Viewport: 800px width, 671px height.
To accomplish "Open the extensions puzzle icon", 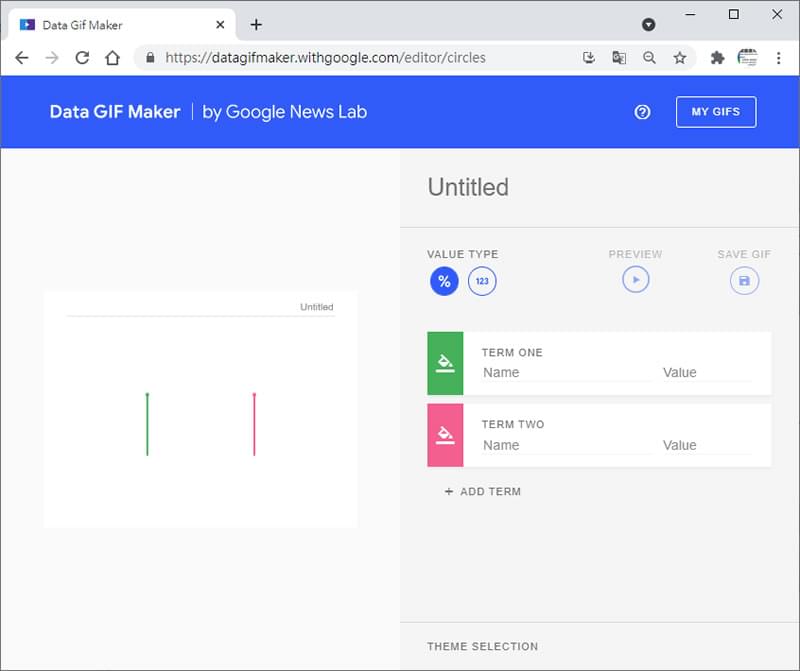I will pyautogui.click(x=717, y=58).
